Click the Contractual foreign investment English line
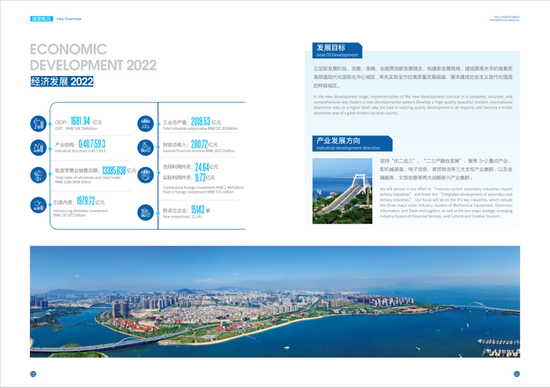Viewport: 550px width, 388px height. pyautogui.click(x=203, y=187)
